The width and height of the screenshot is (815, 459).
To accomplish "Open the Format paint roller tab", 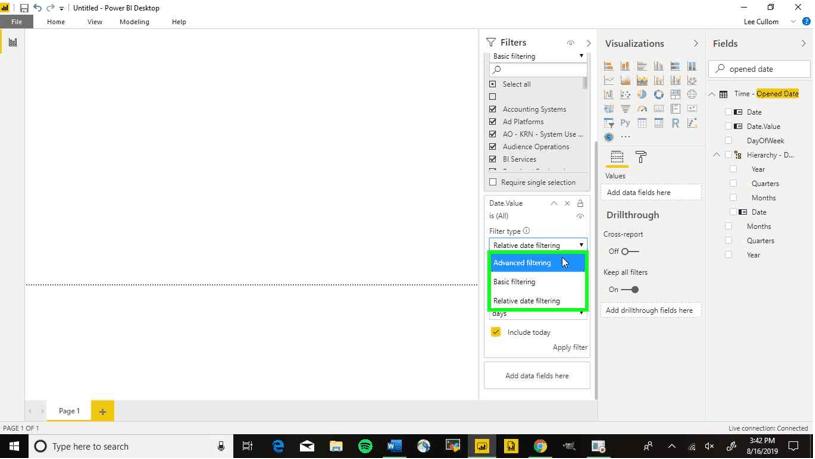I will click(x=641, y=156).
